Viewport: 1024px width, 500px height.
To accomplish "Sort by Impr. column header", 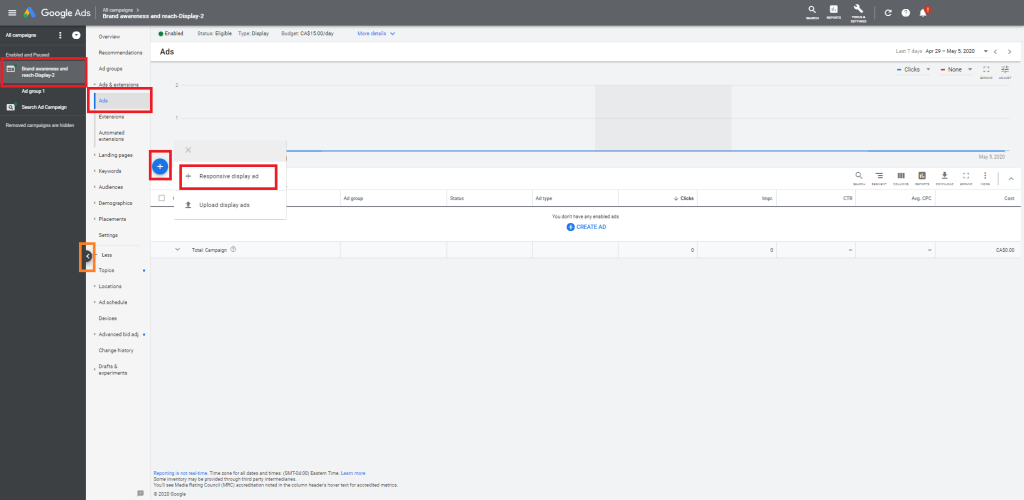I will point(767,198).
